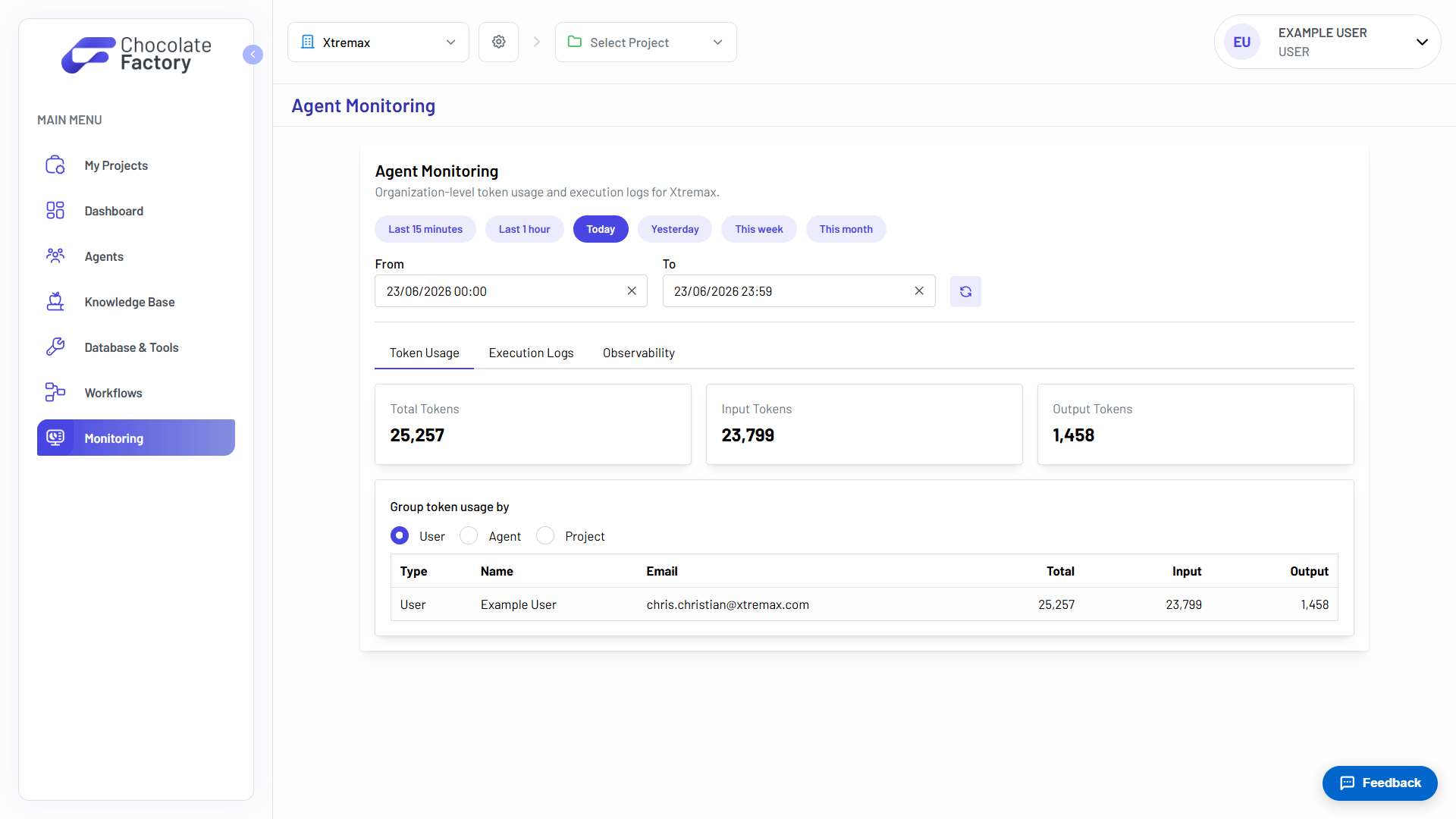Click the Database & Tools wrench icon

pyautogui.click(x=55, y=347)
